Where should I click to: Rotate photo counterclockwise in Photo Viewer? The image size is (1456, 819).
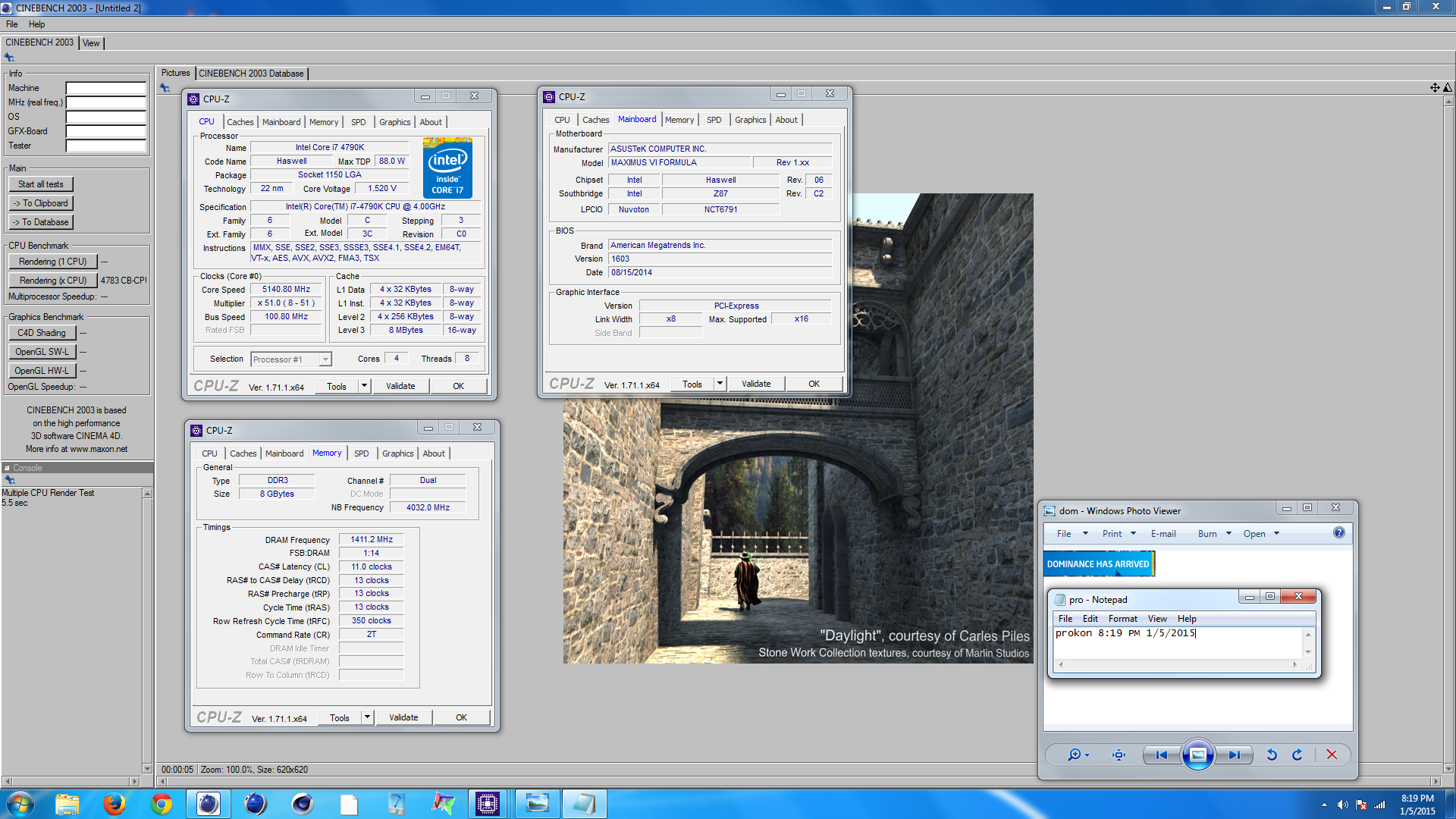point(1272,755)
